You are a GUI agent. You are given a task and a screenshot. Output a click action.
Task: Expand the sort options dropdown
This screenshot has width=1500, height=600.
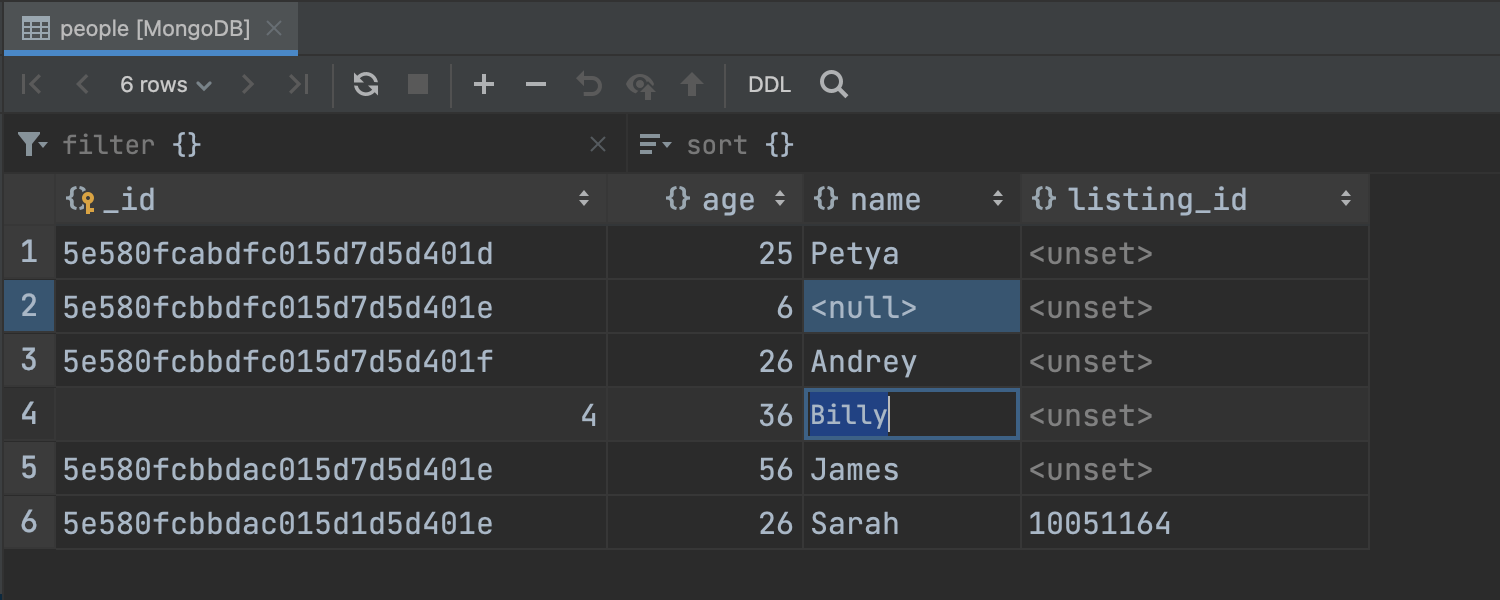pos(656,145)
